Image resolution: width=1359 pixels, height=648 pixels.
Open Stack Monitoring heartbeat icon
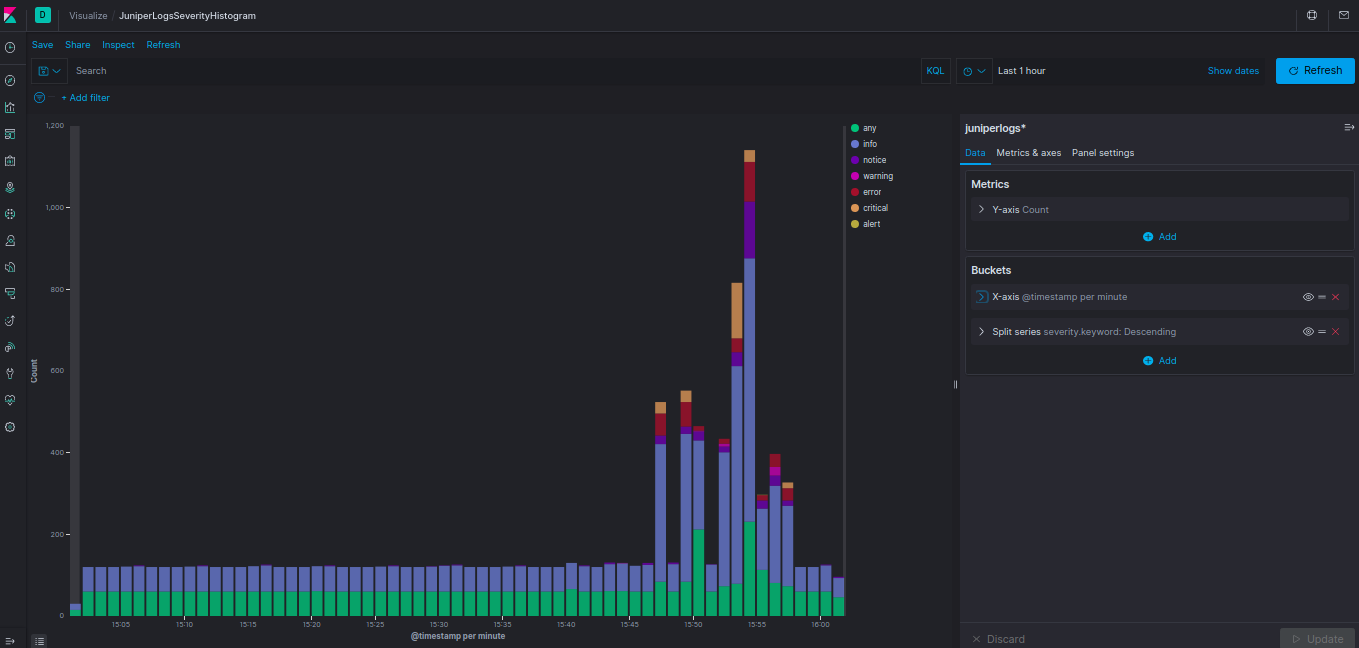coord(10,400)
